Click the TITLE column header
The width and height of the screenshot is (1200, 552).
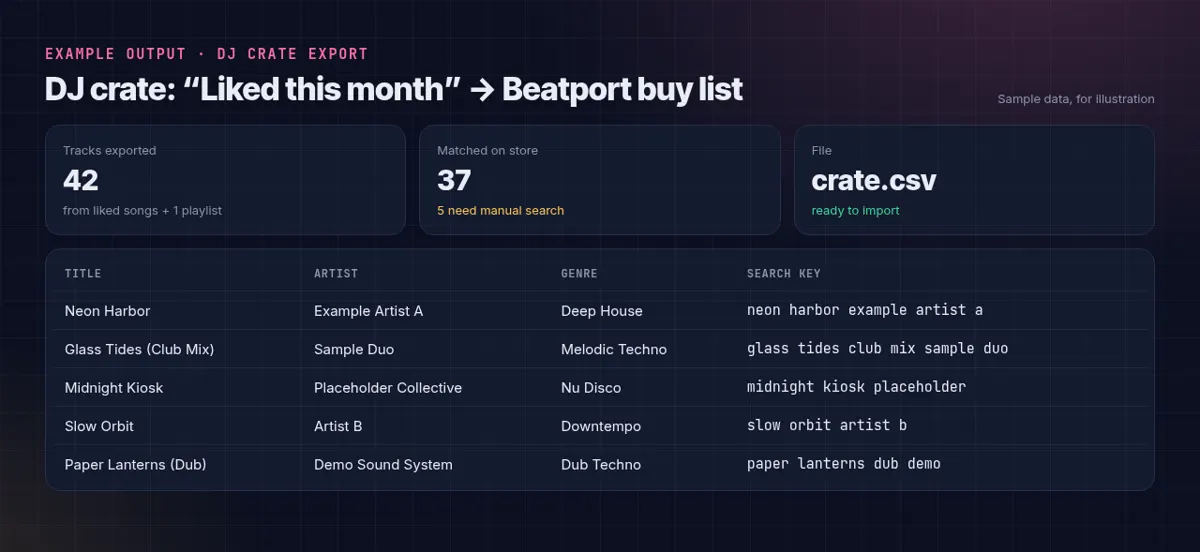click(83, 273)
